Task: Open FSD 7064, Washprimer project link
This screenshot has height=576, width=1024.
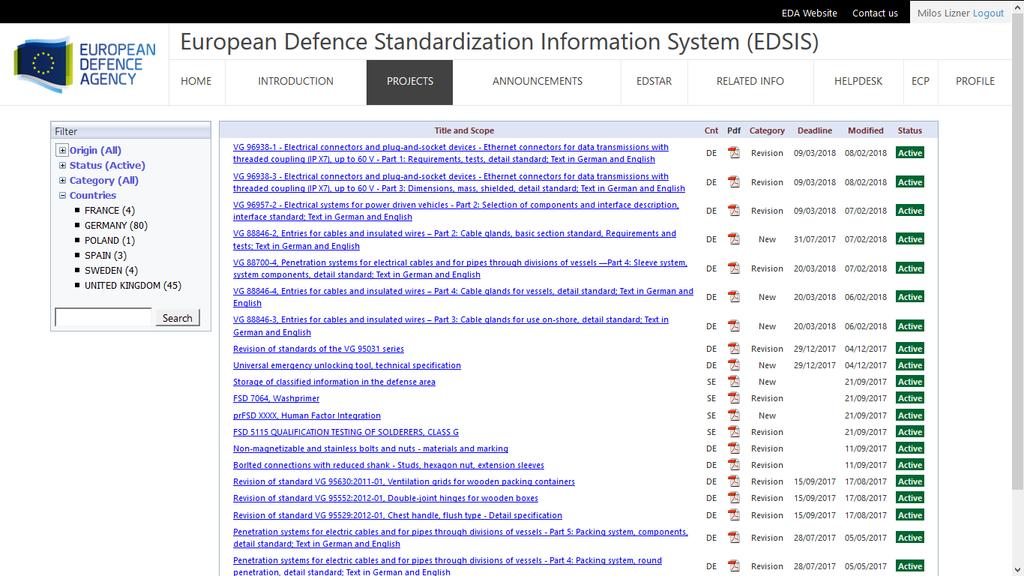Action: pos(276,398)
